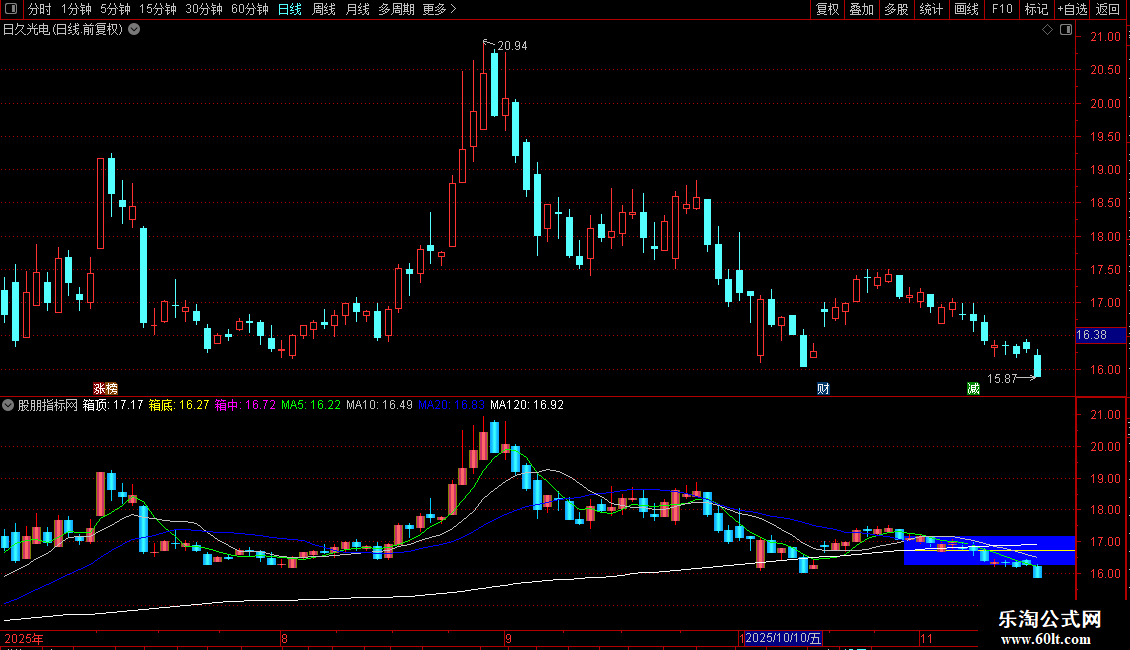Open the 多股 multi-stock view

point(897,9)
